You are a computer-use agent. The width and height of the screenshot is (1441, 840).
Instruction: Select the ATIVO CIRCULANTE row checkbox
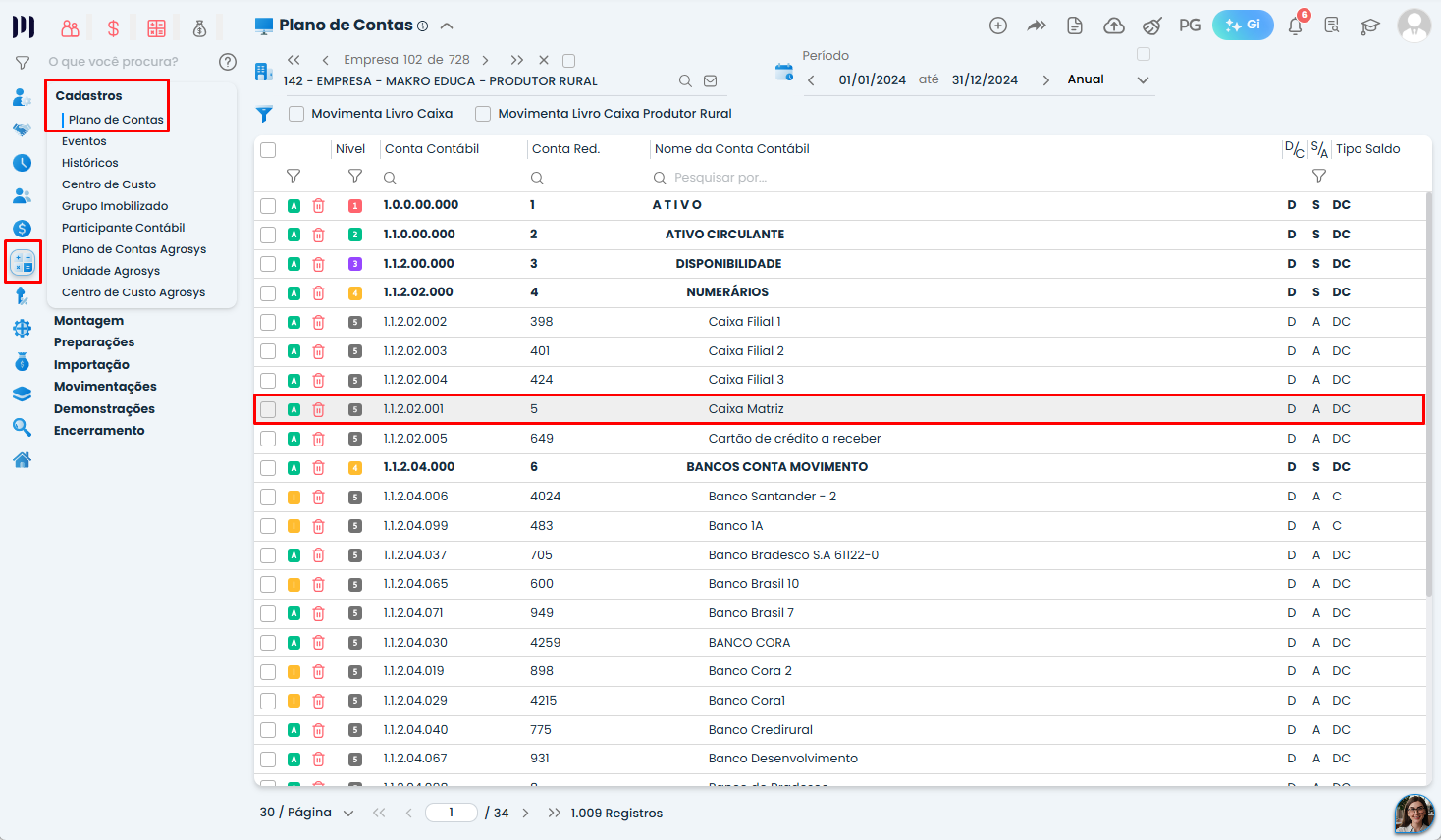pos(268,235)
